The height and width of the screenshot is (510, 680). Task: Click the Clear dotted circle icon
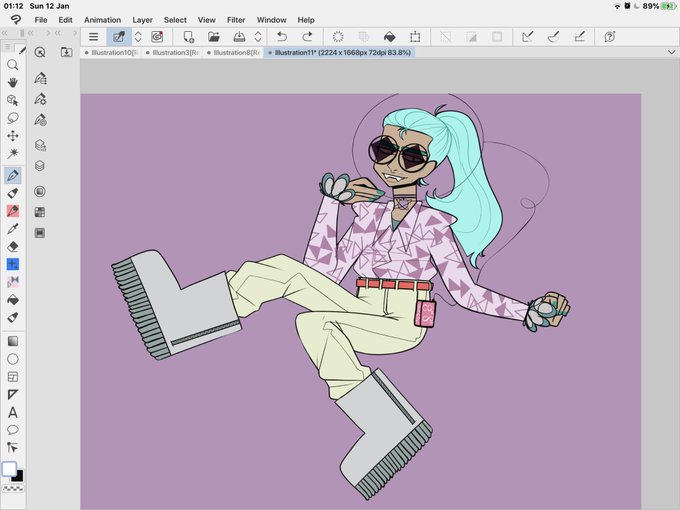(338, 37)
